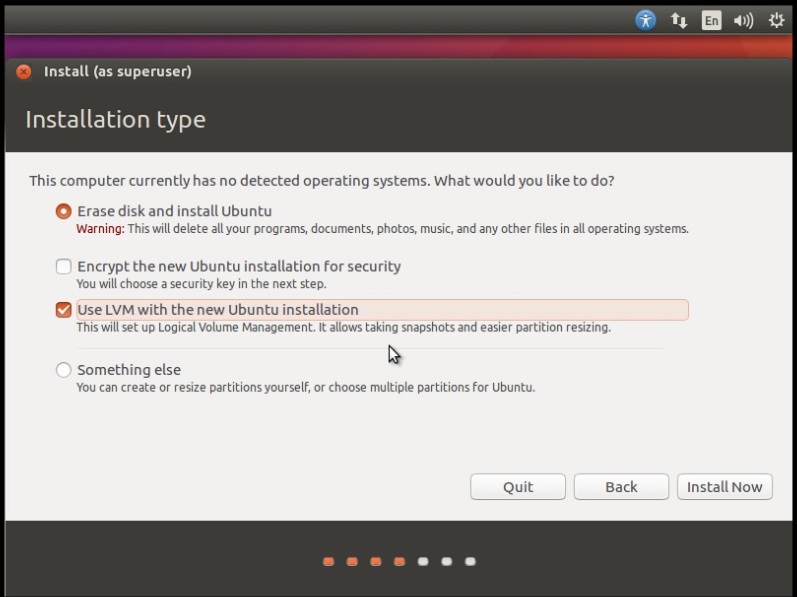Click the Logical Volume Management description text
This screenshot has height=597, width=797.
(344, 327)
